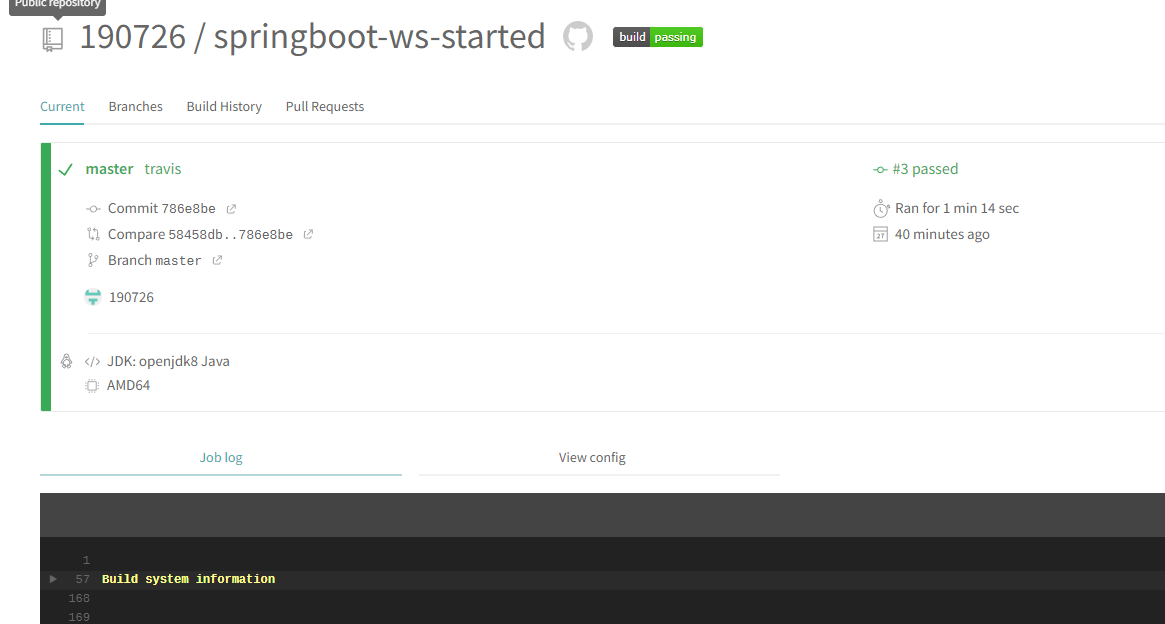Viewport: 1165px width, 624px height.
Task: Open external link icon next to Compare 58458db..786e8be
Action: [x=308, y=235]
